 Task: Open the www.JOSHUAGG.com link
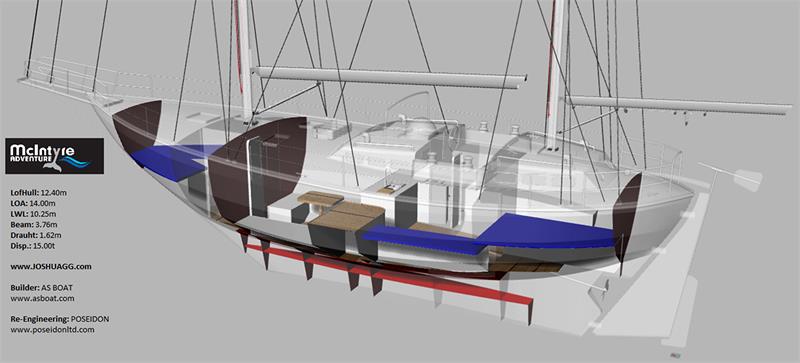click(x=51, y=267)
